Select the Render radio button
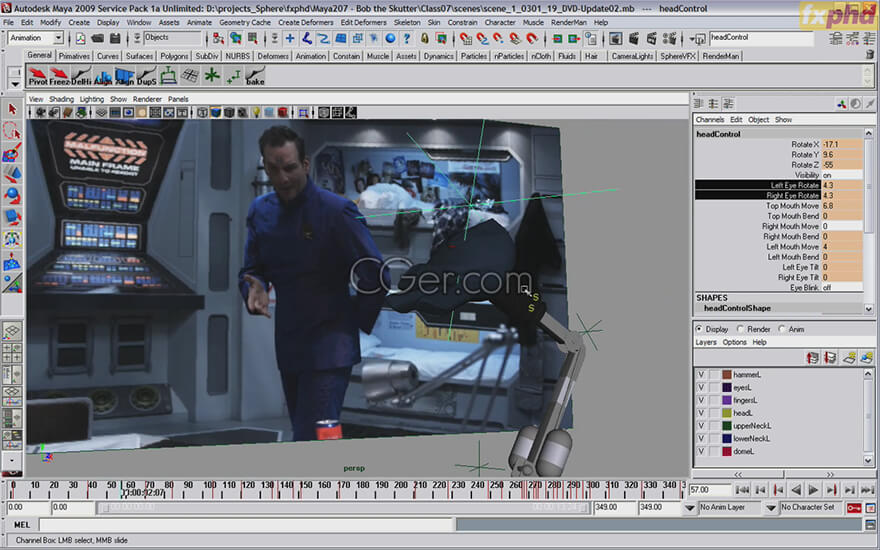 (740, 329)
